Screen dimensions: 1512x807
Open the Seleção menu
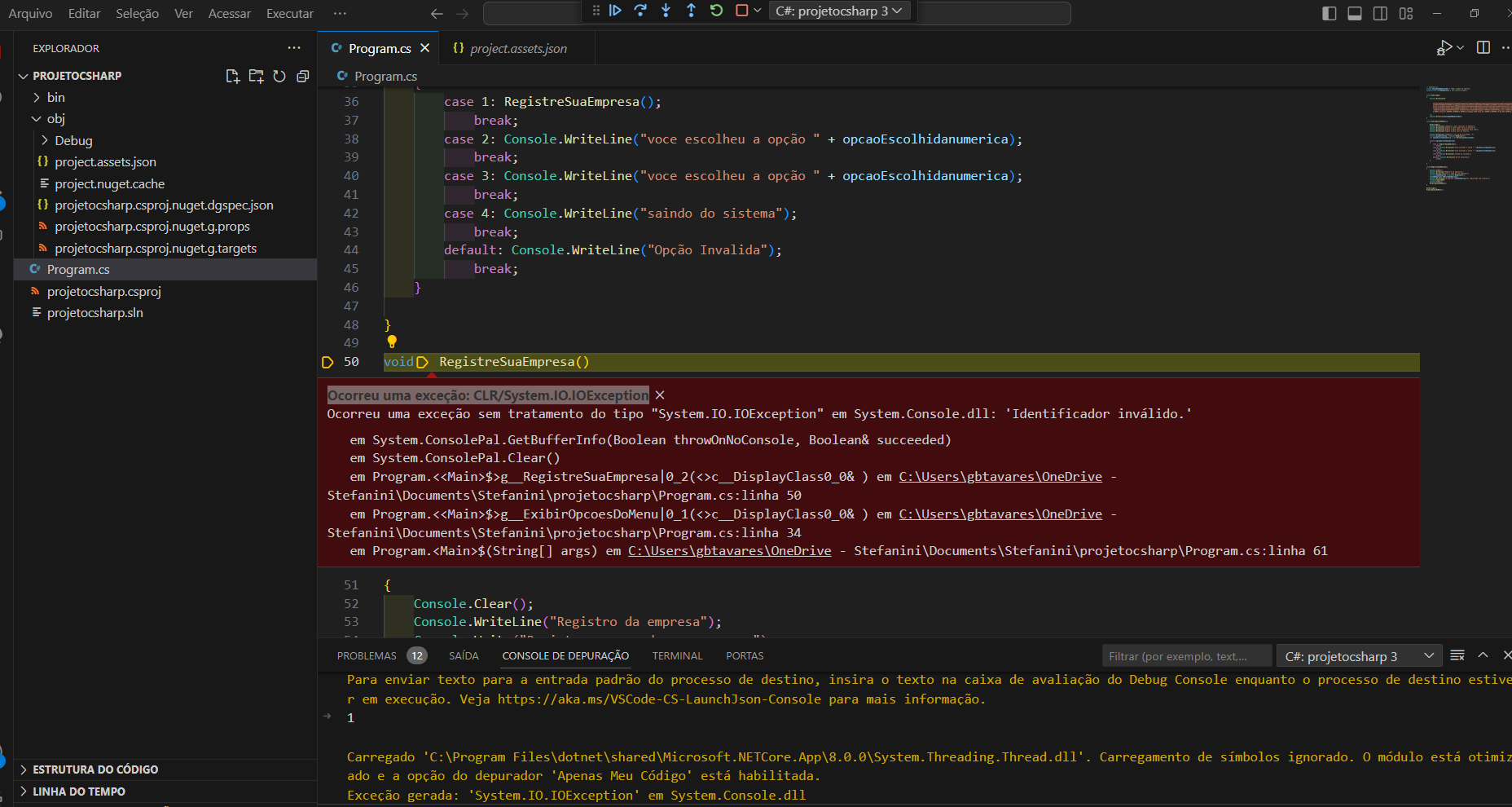pos(137,14)
